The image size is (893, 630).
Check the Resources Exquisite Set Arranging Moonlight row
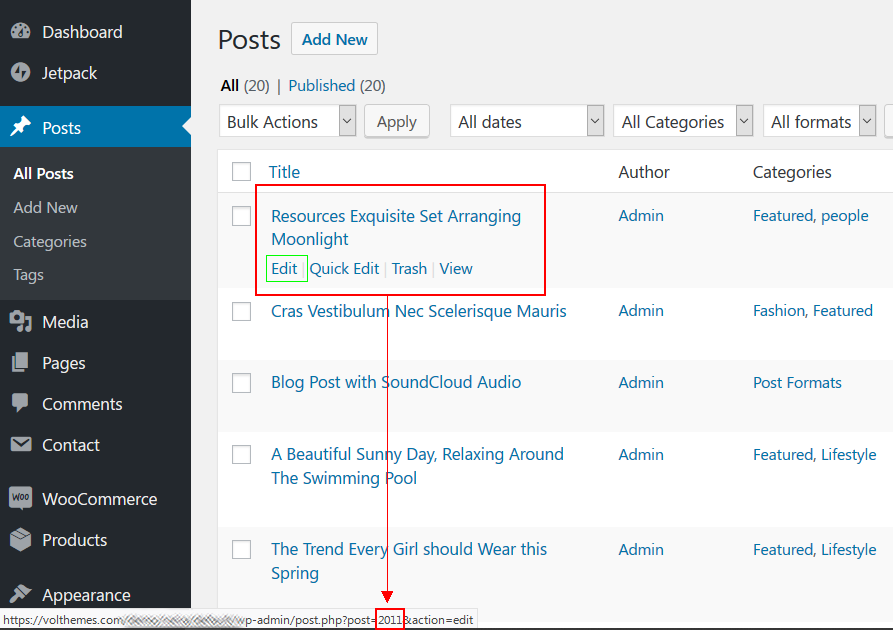[x=241, y=216]
